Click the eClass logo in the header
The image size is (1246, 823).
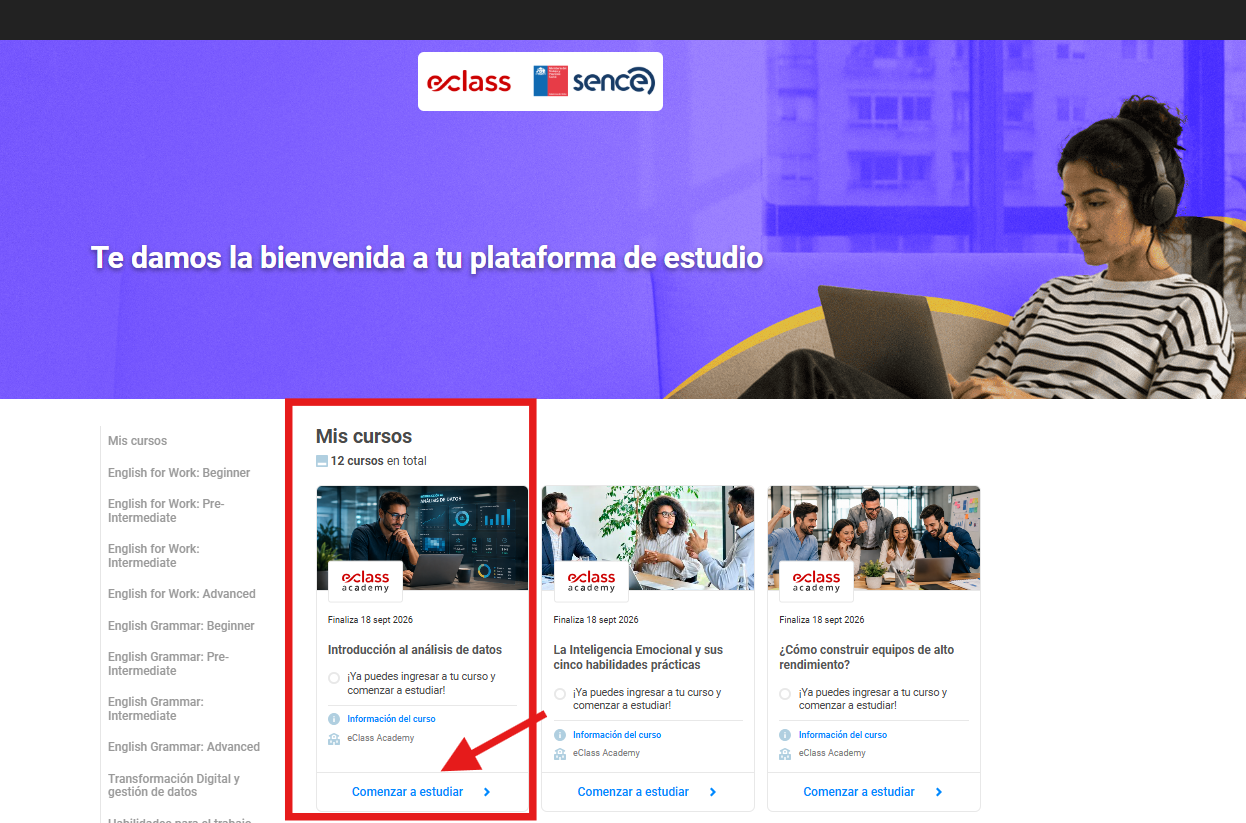click(469, 82)
